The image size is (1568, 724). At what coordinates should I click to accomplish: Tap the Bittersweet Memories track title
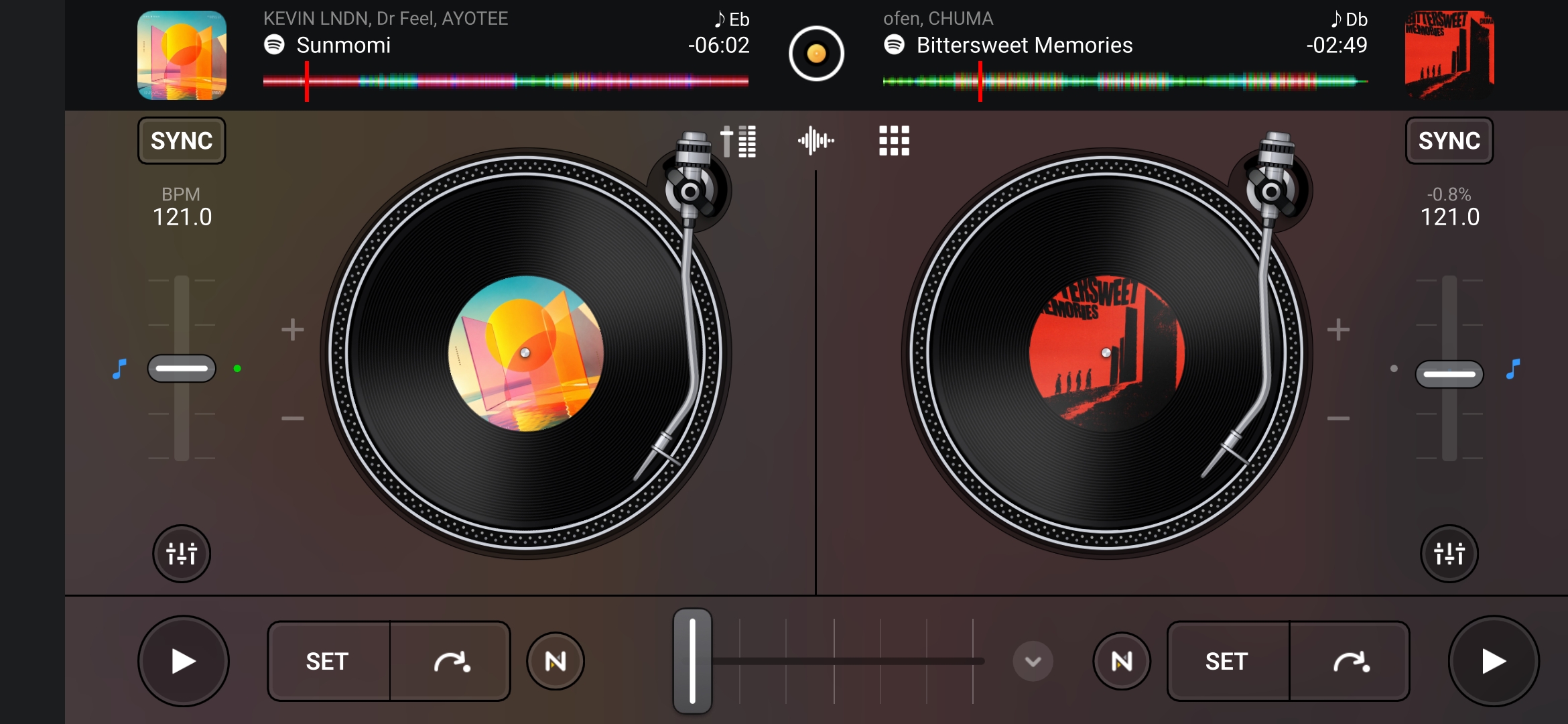(x=1025, y=46)
